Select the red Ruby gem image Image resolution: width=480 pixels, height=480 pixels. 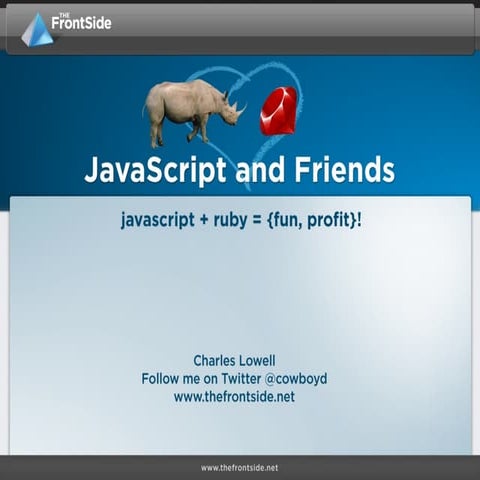coord(278,111)
